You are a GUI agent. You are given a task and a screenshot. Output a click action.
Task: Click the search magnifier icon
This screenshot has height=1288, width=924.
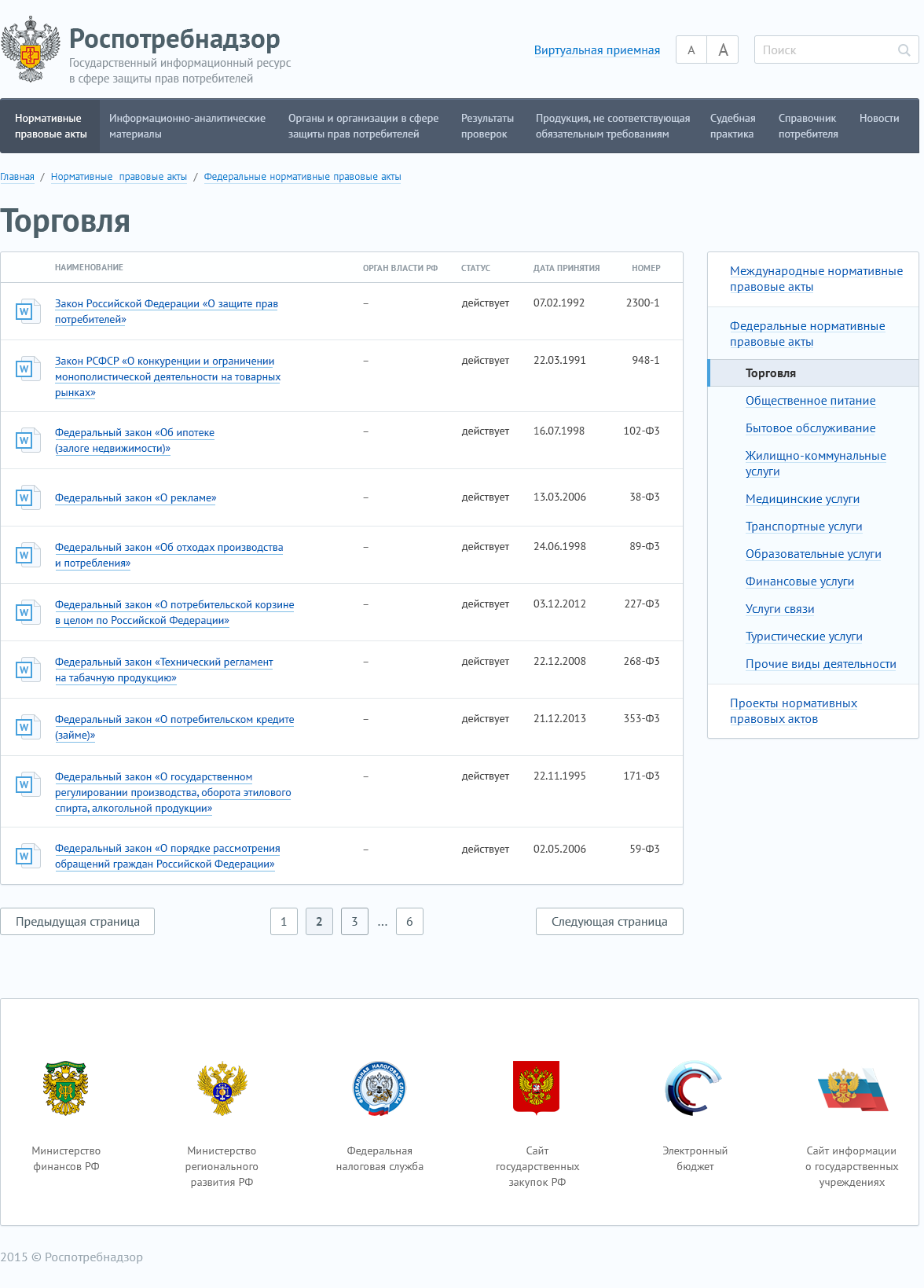coord(904,50)
